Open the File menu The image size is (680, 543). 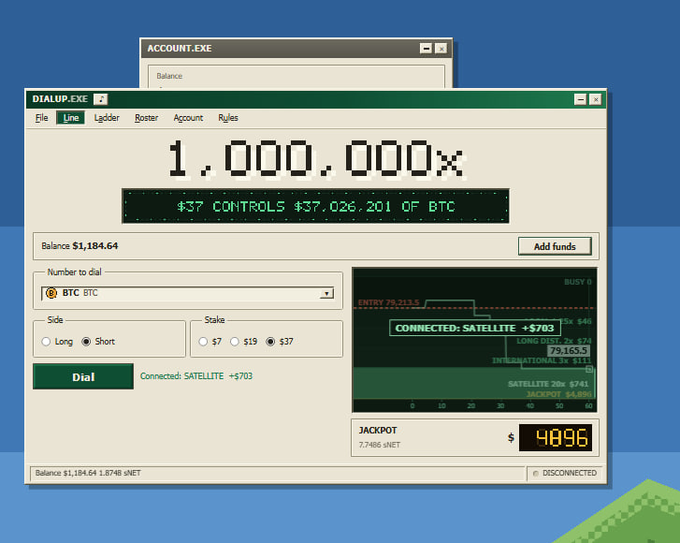[42, 118]
